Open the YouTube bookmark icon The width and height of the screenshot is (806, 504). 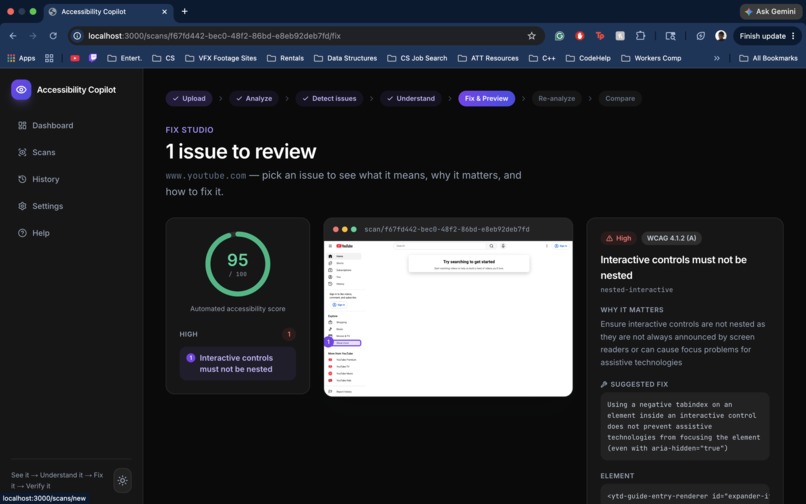75,58
